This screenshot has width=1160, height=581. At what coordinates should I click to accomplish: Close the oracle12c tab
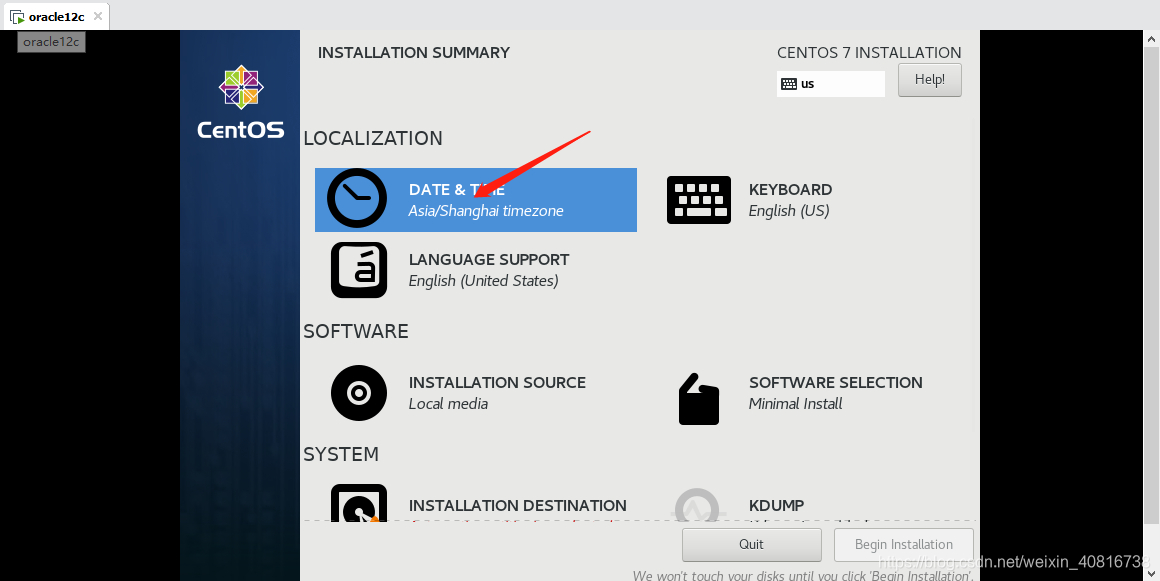[x=97, y=16]
